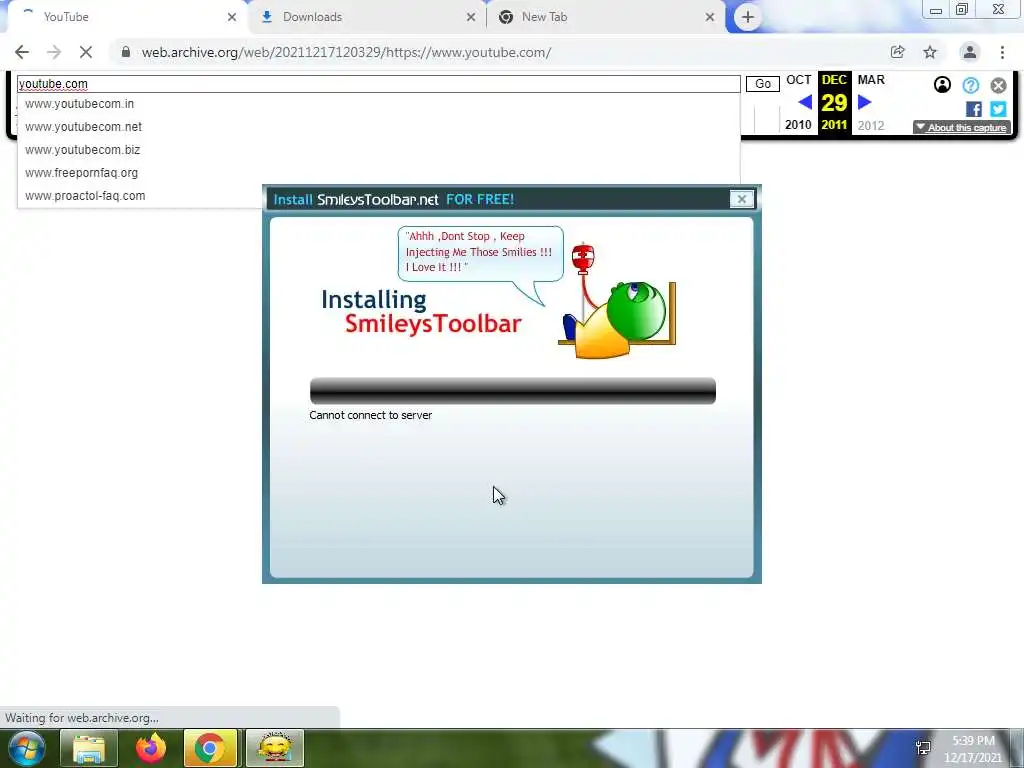Select suggestion www.freepornfaq.org
The image size is (1024, 768).
[82, 173]
